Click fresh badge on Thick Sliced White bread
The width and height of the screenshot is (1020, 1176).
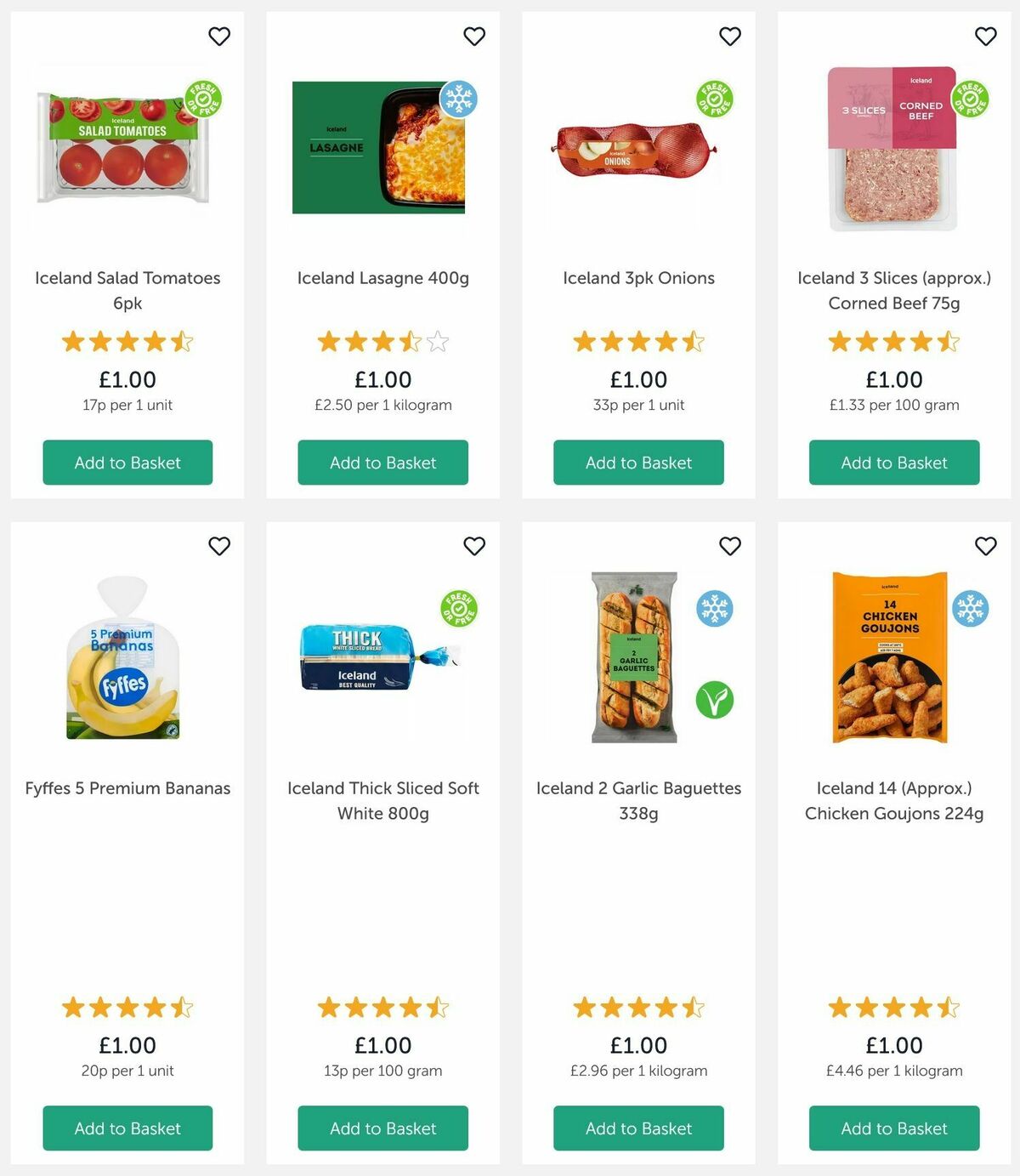459,609
